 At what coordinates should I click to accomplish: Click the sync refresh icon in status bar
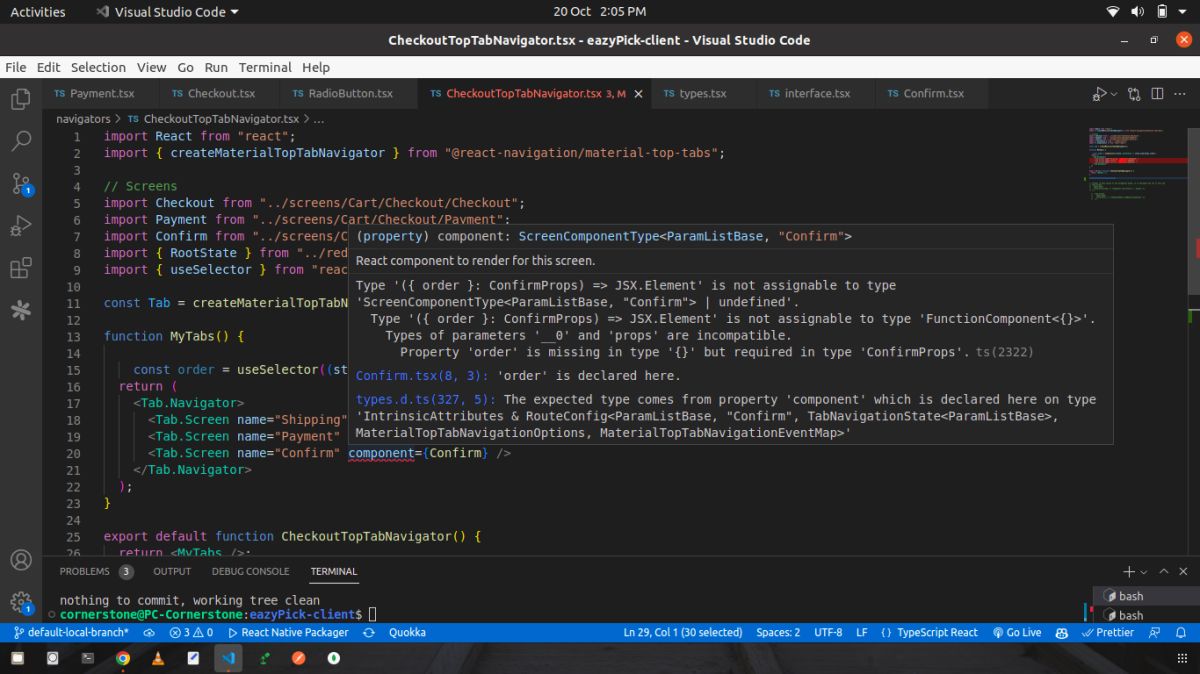click(x=369, y=632)
